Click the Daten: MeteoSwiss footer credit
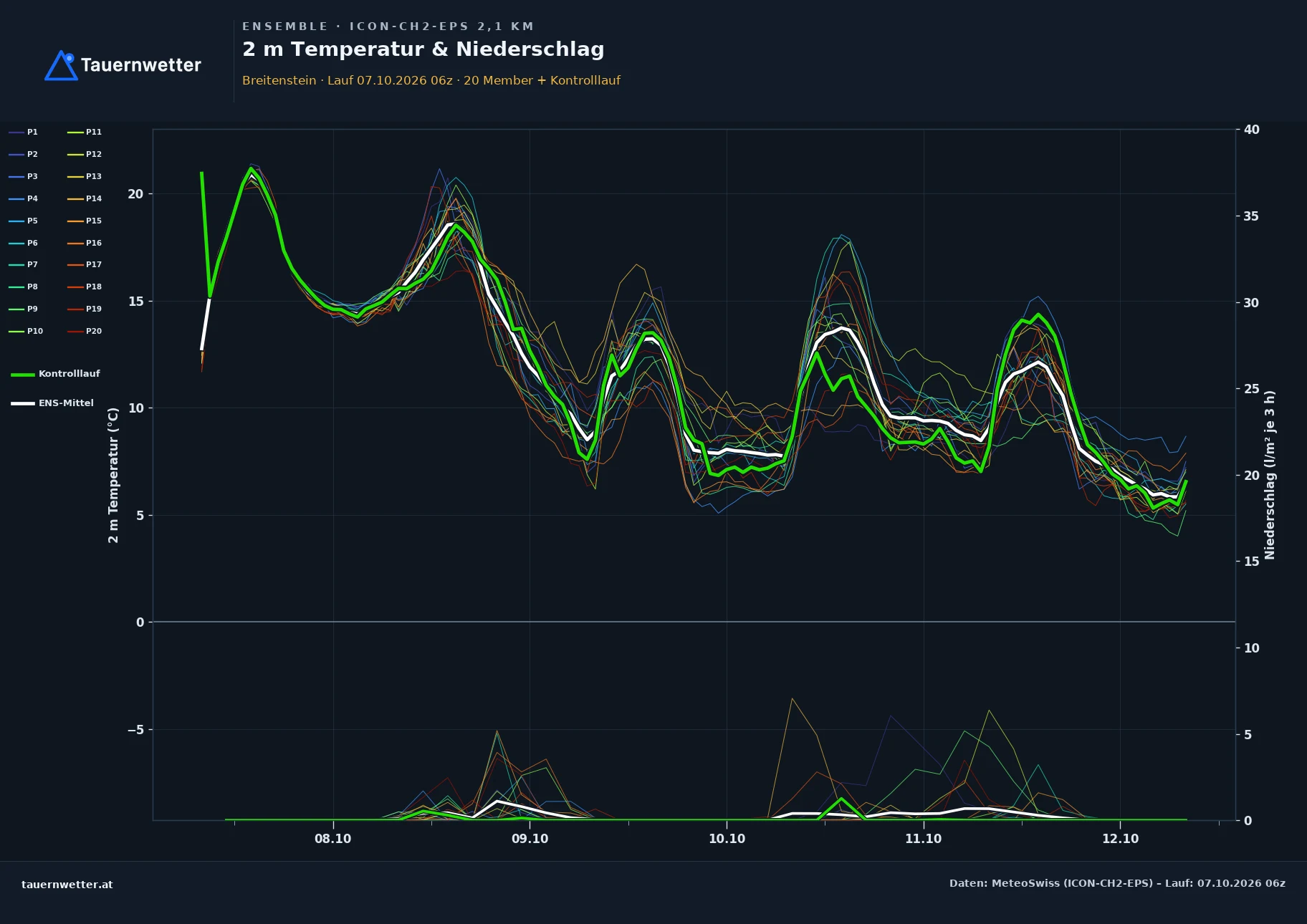Image resolution: width=1307 pixels, height=924 pixels. (x=1117, y=883)
